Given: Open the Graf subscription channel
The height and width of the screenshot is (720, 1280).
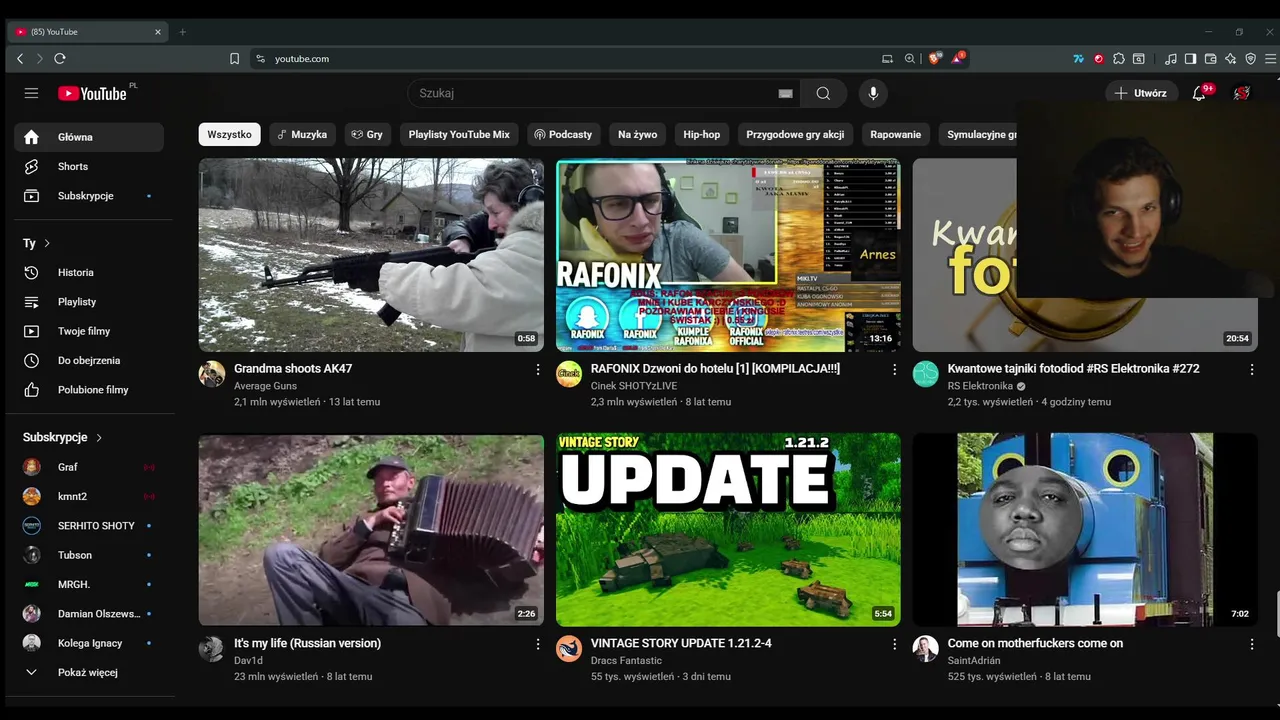Looking at the screenshot, I should click(89, 467).
